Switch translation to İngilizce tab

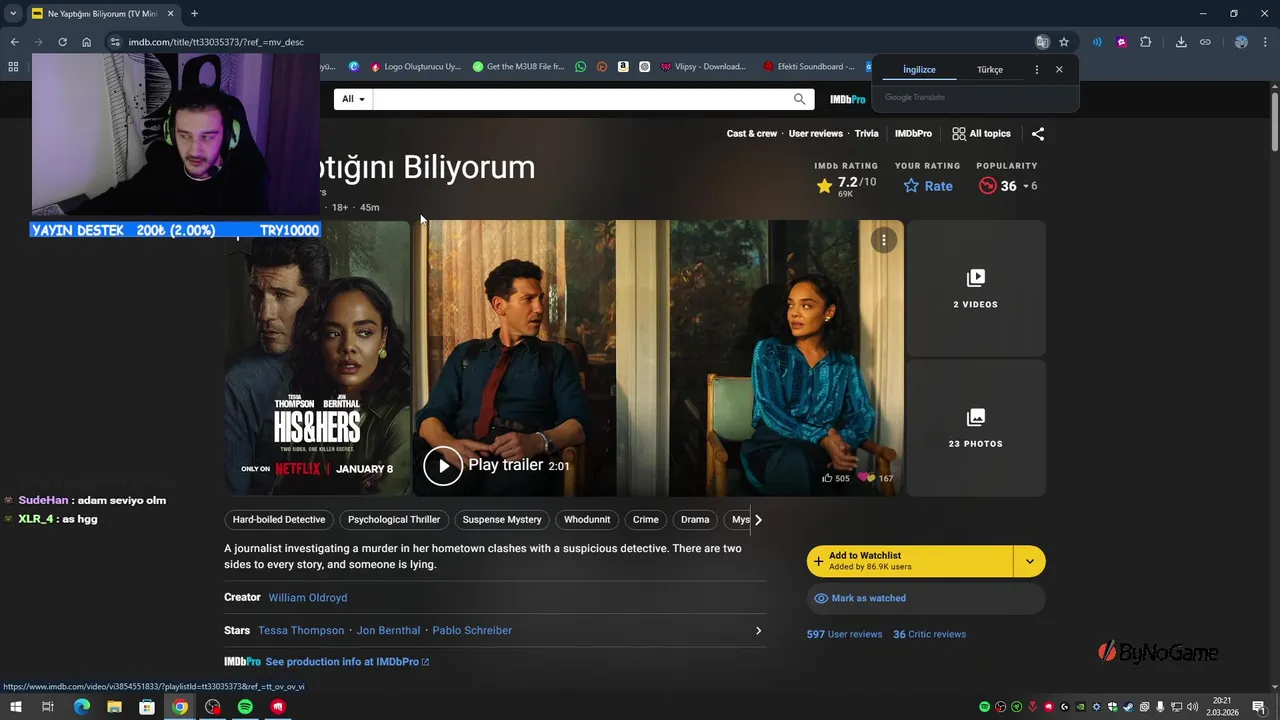tap(919, 70)
